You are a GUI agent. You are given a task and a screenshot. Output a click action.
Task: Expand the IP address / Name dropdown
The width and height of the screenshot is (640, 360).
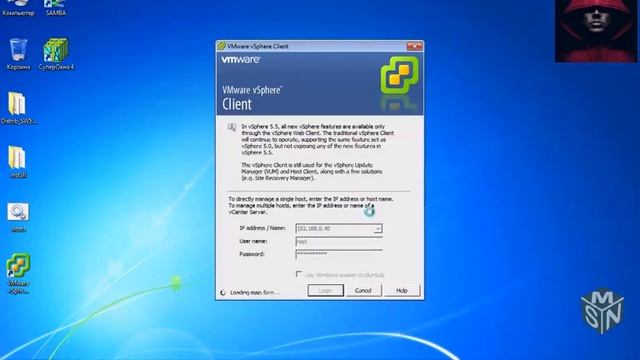[x=378, y=229]
